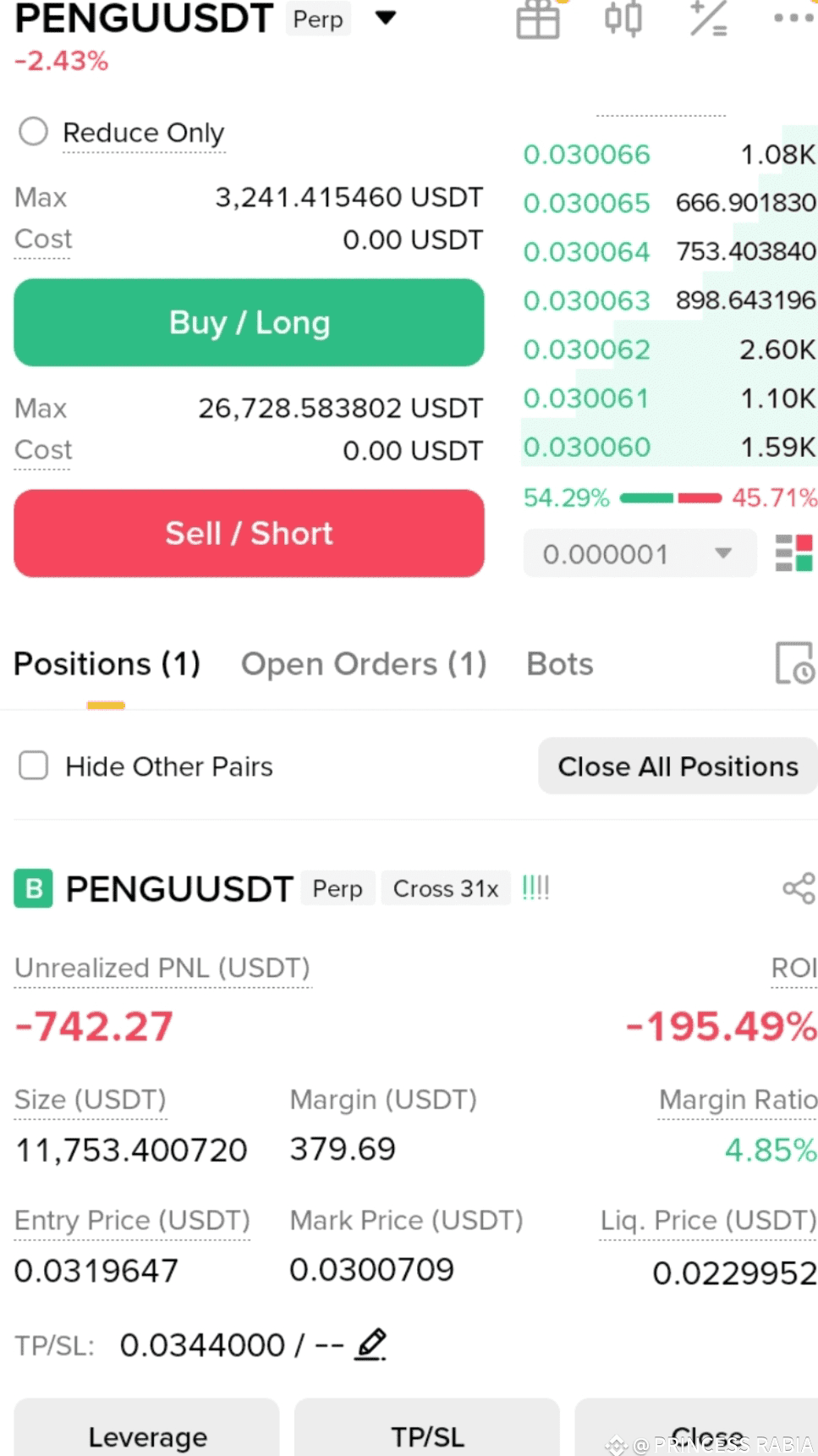Open the three-dot more options menu
The width and height of the screenshot is (818, 1456).
pyautogui.click(x=793, y=18)
